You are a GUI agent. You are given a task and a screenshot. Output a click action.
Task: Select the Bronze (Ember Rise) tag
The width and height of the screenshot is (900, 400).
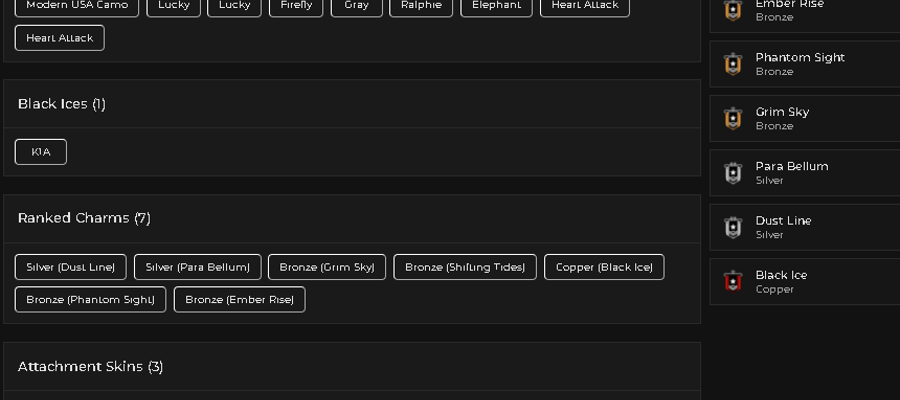(239, 300)
